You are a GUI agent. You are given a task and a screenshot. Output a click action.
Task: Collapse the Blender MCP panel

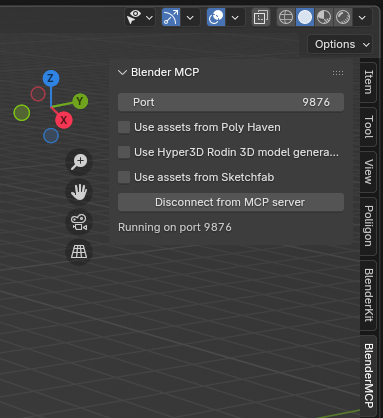[122, 72]
